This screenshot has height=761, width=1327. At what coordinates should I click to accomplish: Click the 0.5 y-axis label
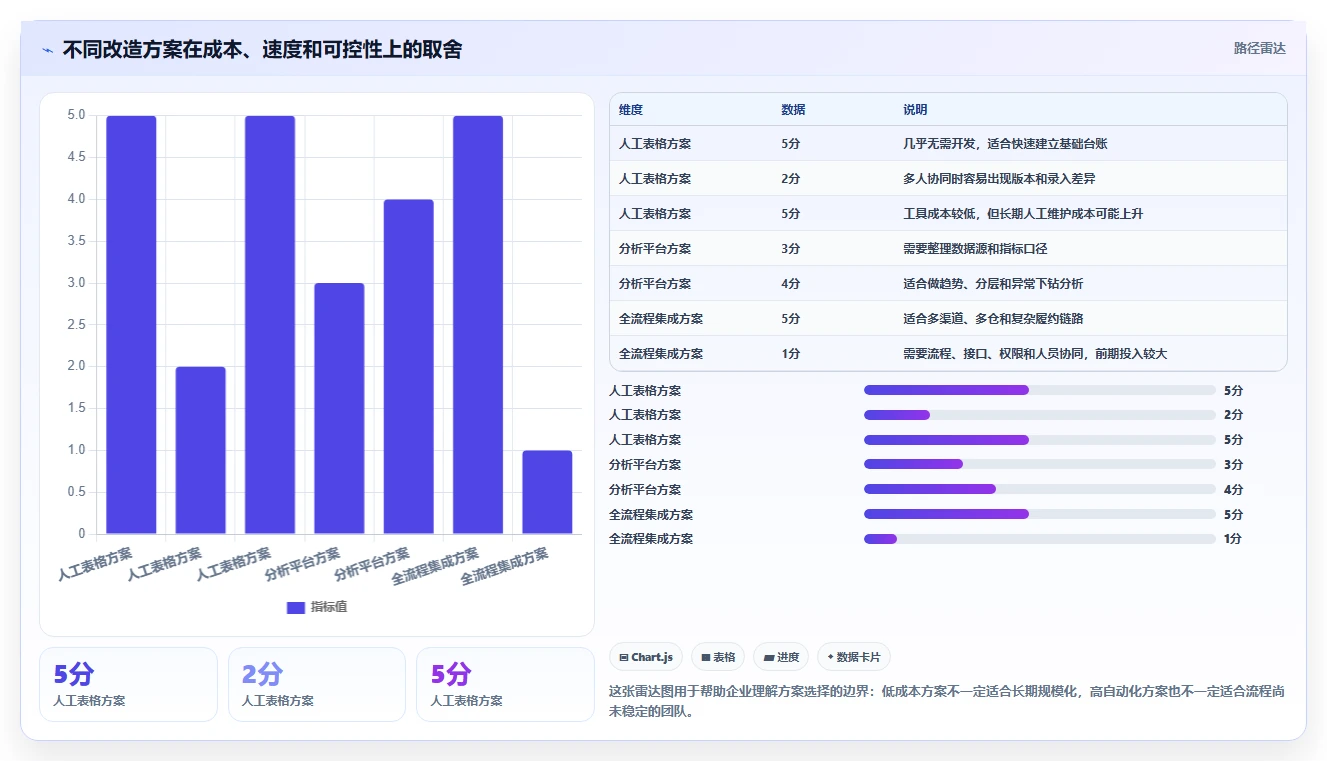[x=76, y=492]
